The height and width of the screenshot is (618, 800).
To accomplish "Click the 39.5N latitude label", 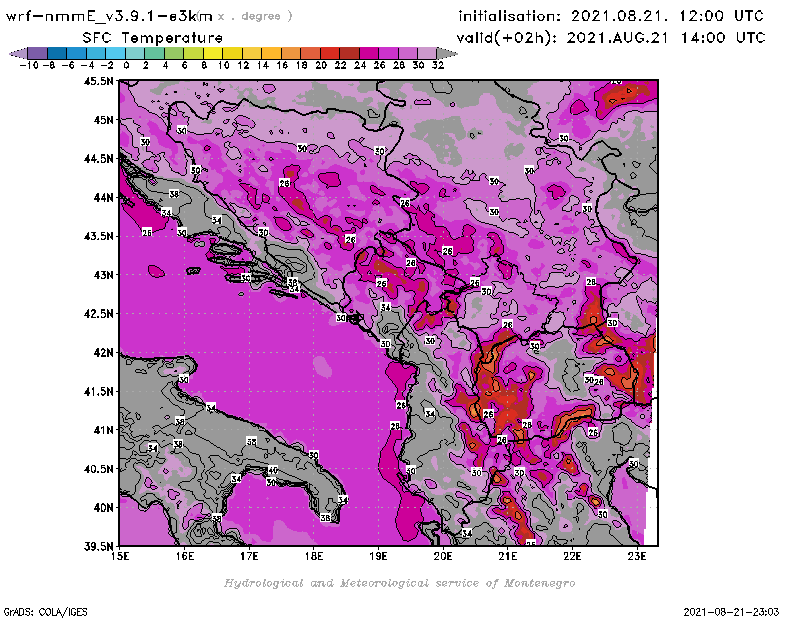I will coord(98,547).
